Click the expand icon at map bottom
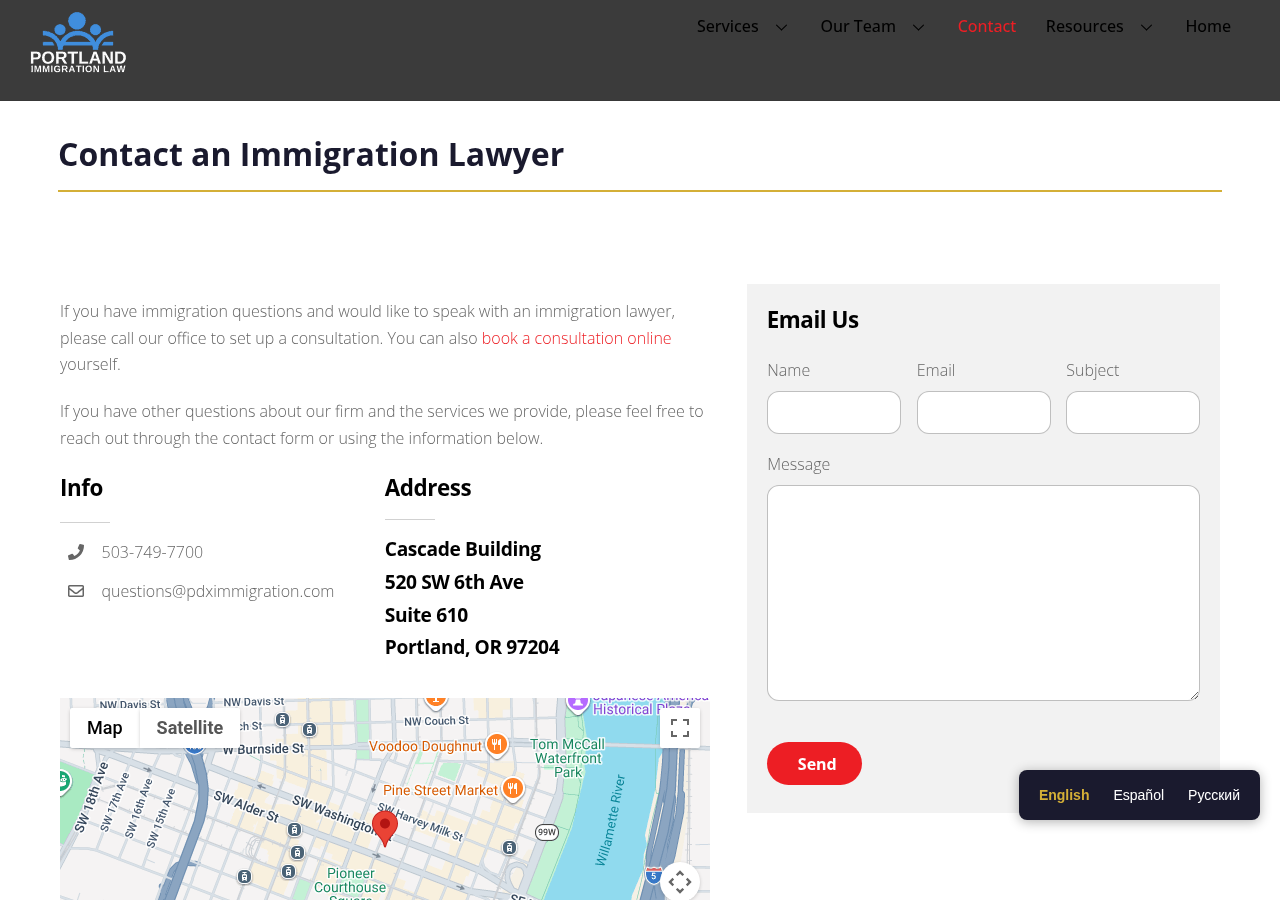The height and width of the screenshot is (900, 1280). 679,879
